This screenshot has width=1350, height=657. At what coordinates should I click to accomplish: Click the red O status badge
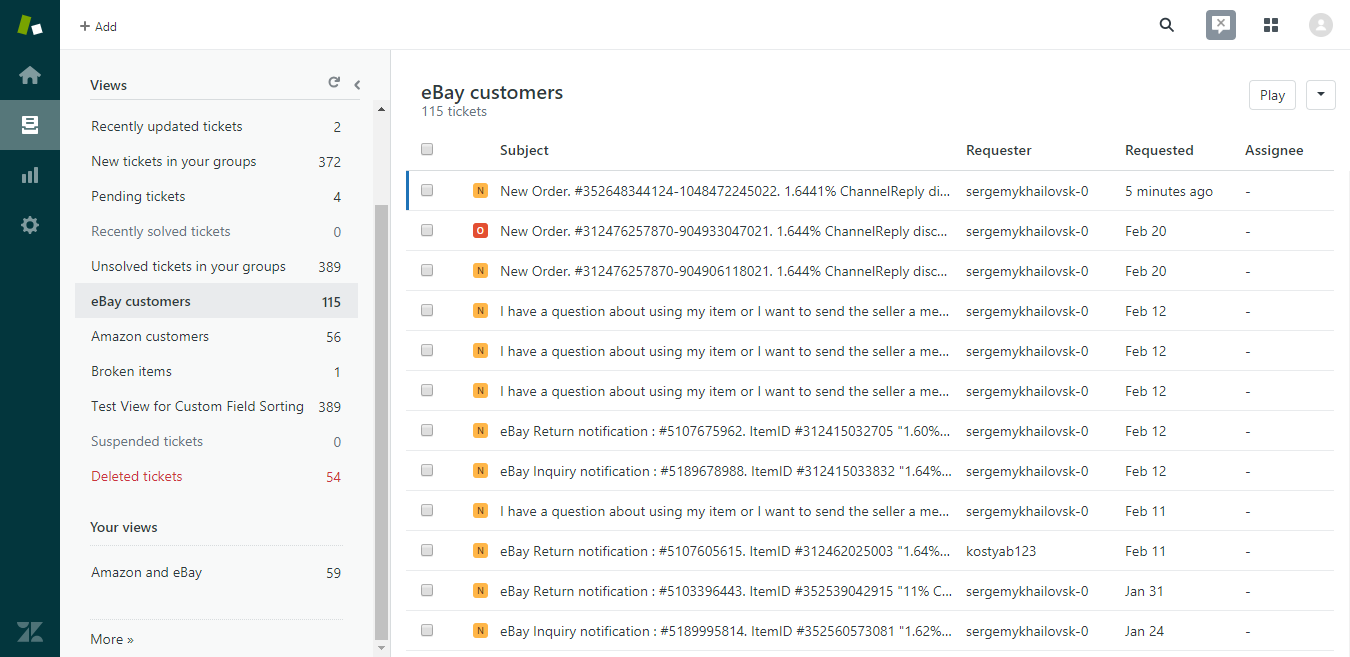[480, 231]
